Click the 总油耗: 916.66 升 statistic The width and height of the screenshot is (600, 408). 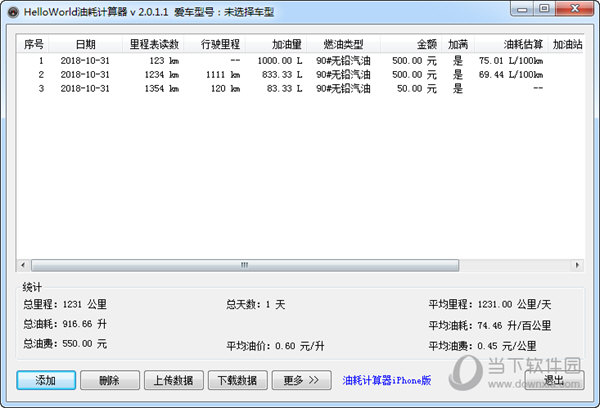[x=65, y=324]
